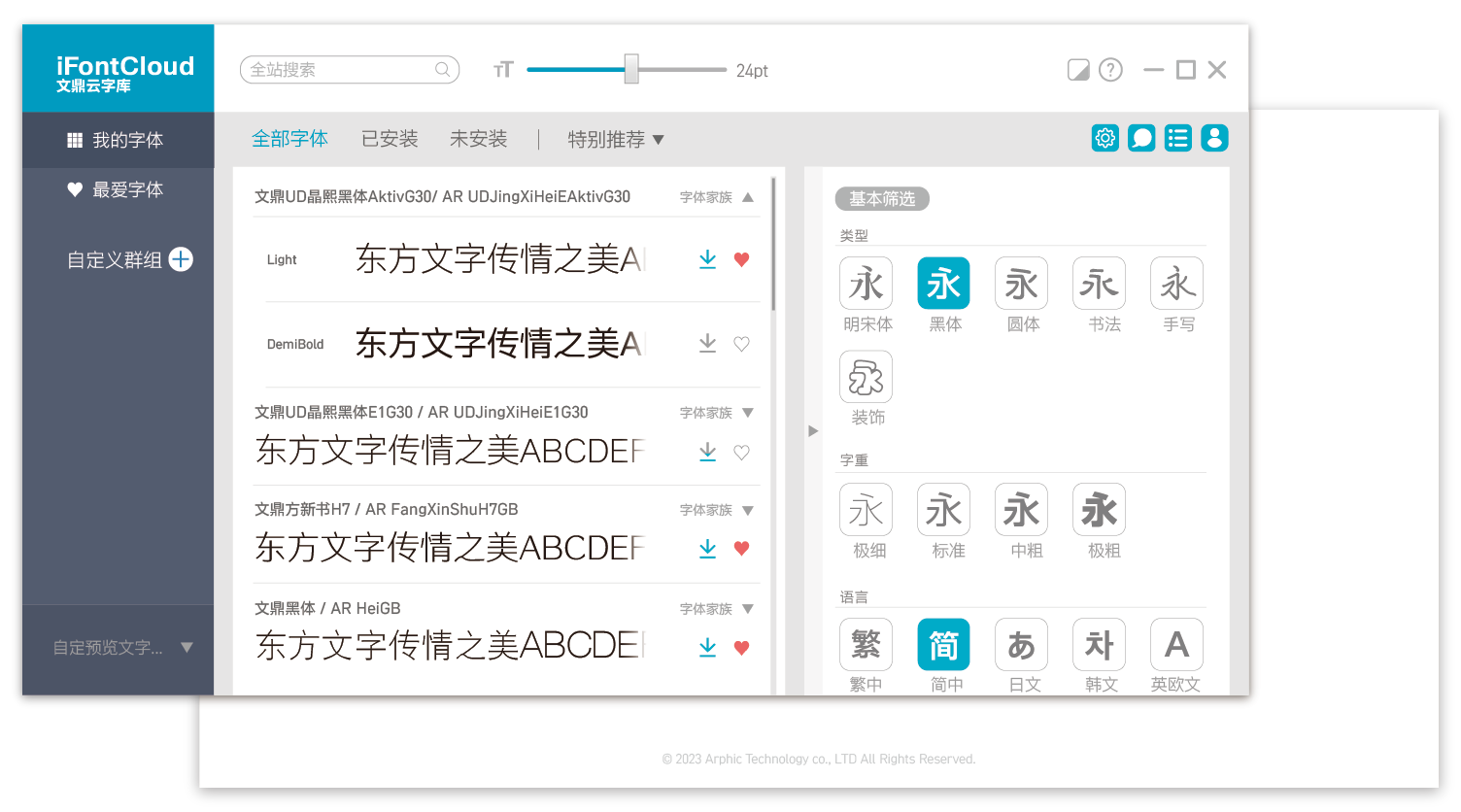Open the settings gear icon

click(x=1105, y=138)
